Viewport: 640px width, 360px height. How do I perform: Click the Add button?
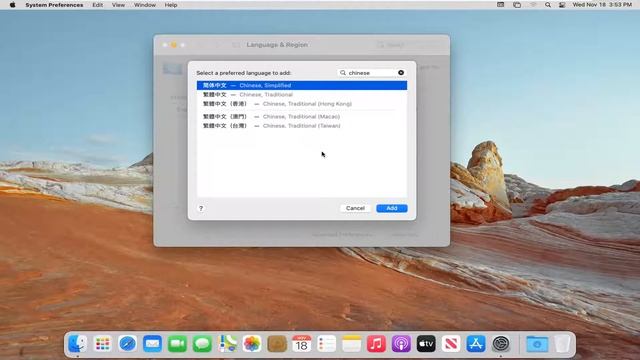[392, 208]
